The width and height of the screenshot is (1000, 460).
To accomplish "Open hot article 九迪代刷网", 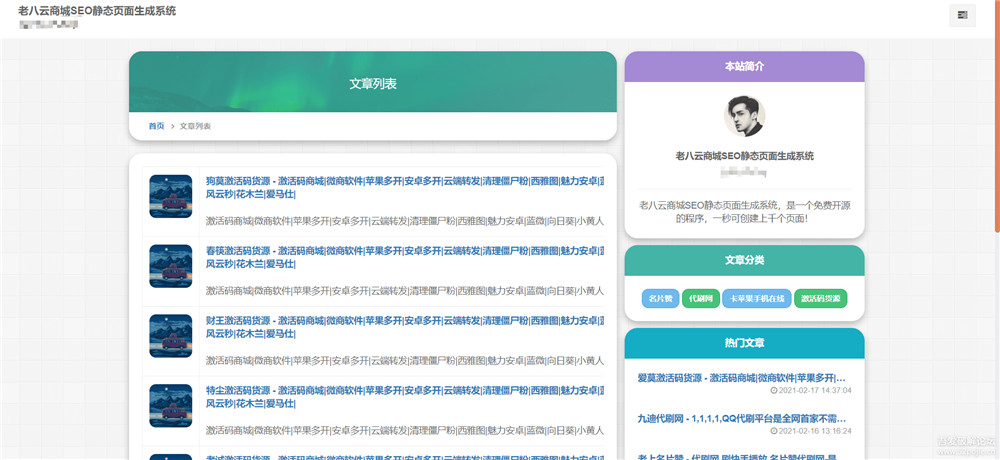I will [x=742, y=419].
